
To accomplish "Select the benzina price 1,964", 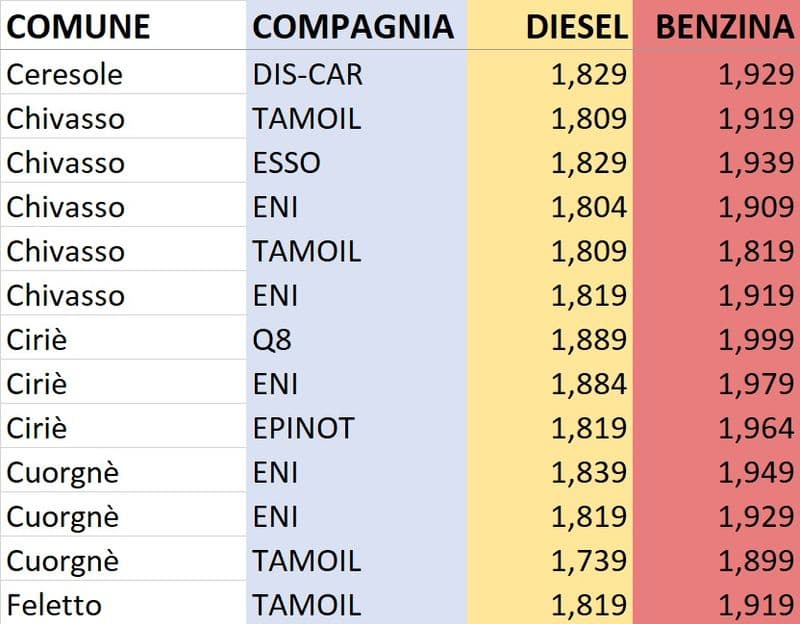I will (755, 428).
